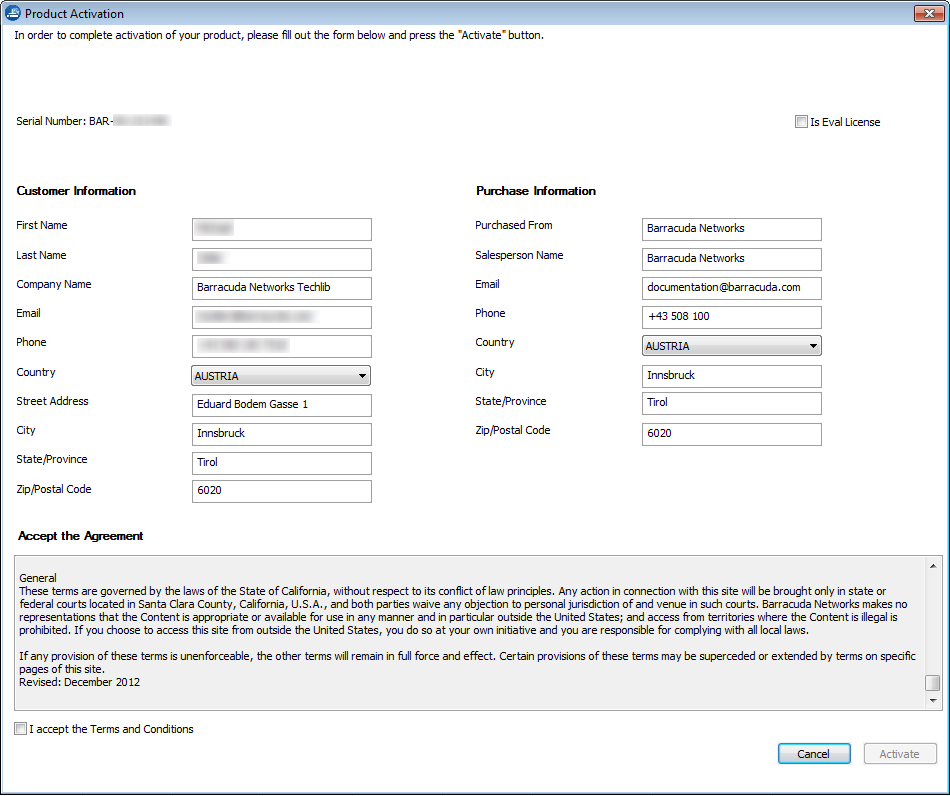
Task: Accept the Terms and Conditions checkbox
Action: pyautogui.click(x=21, y=729)
